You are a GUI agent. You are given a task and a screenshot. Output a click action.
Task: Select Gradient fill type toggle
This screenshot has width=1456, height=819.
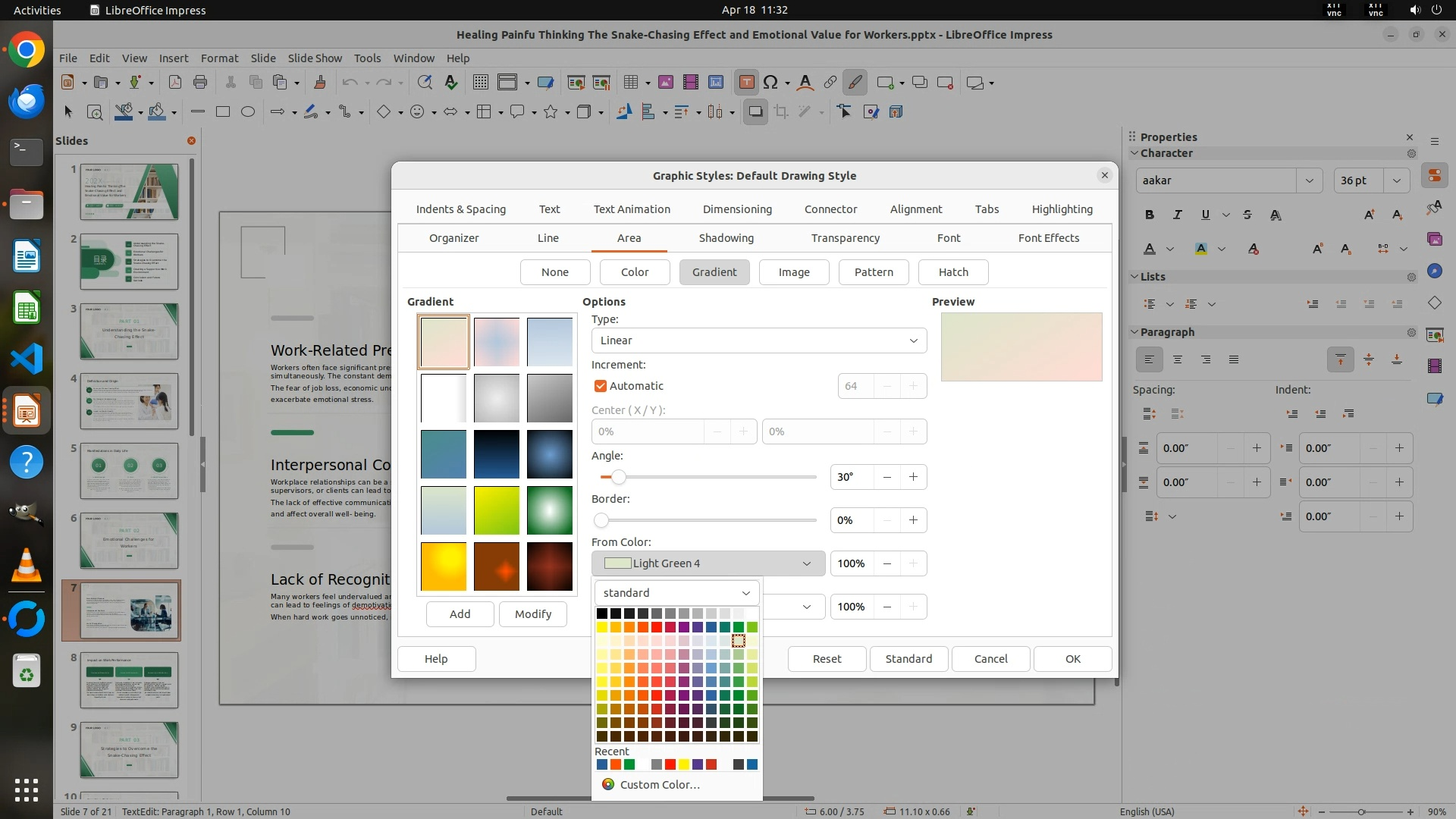(x=714, y=272)
